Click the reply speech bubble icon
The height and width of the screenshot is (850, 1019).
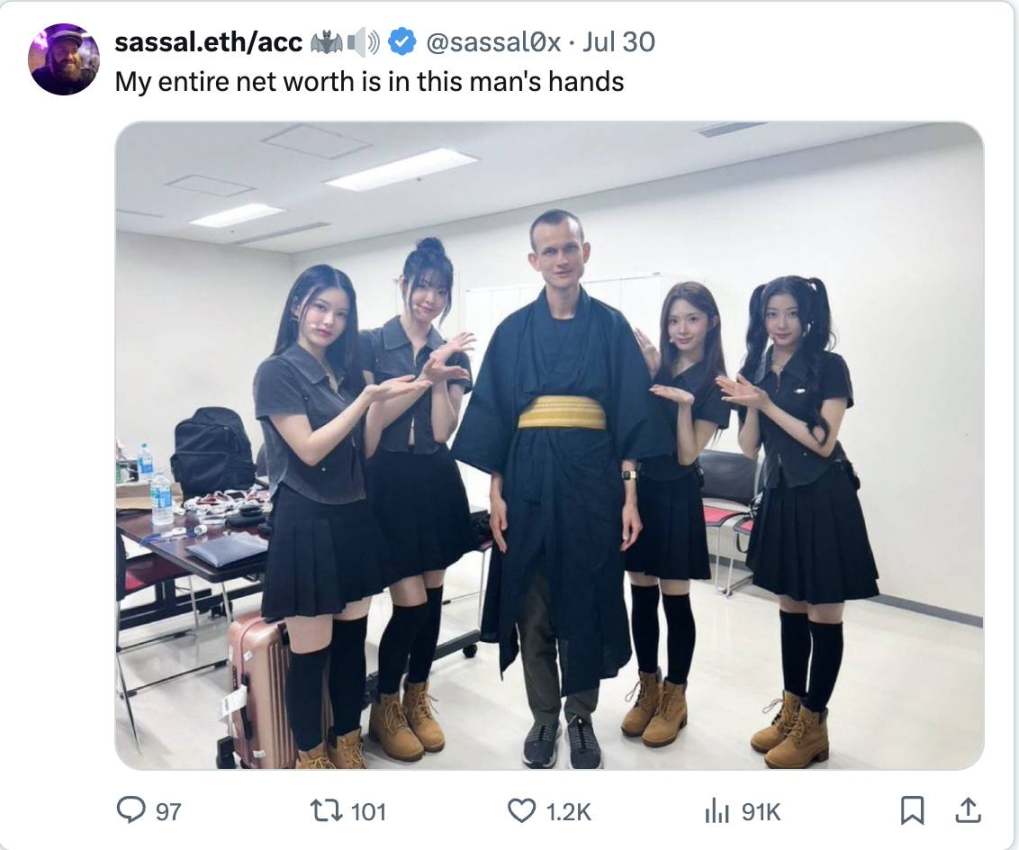(x=131, y=810)
